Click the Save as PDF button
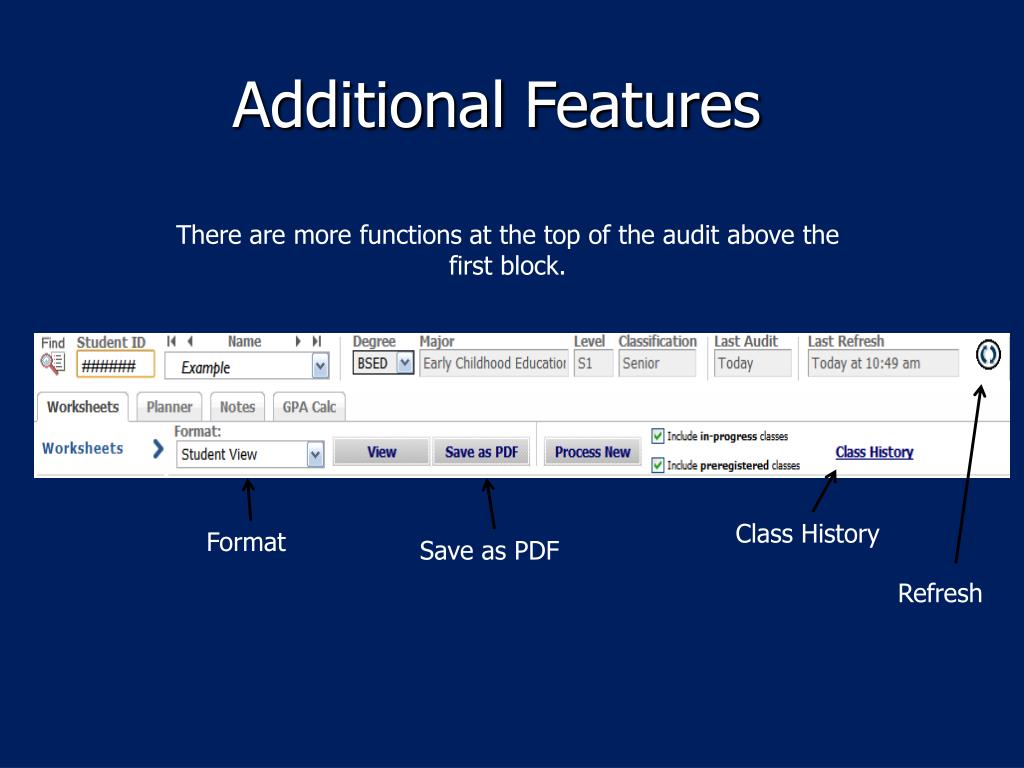 [481, 452]
